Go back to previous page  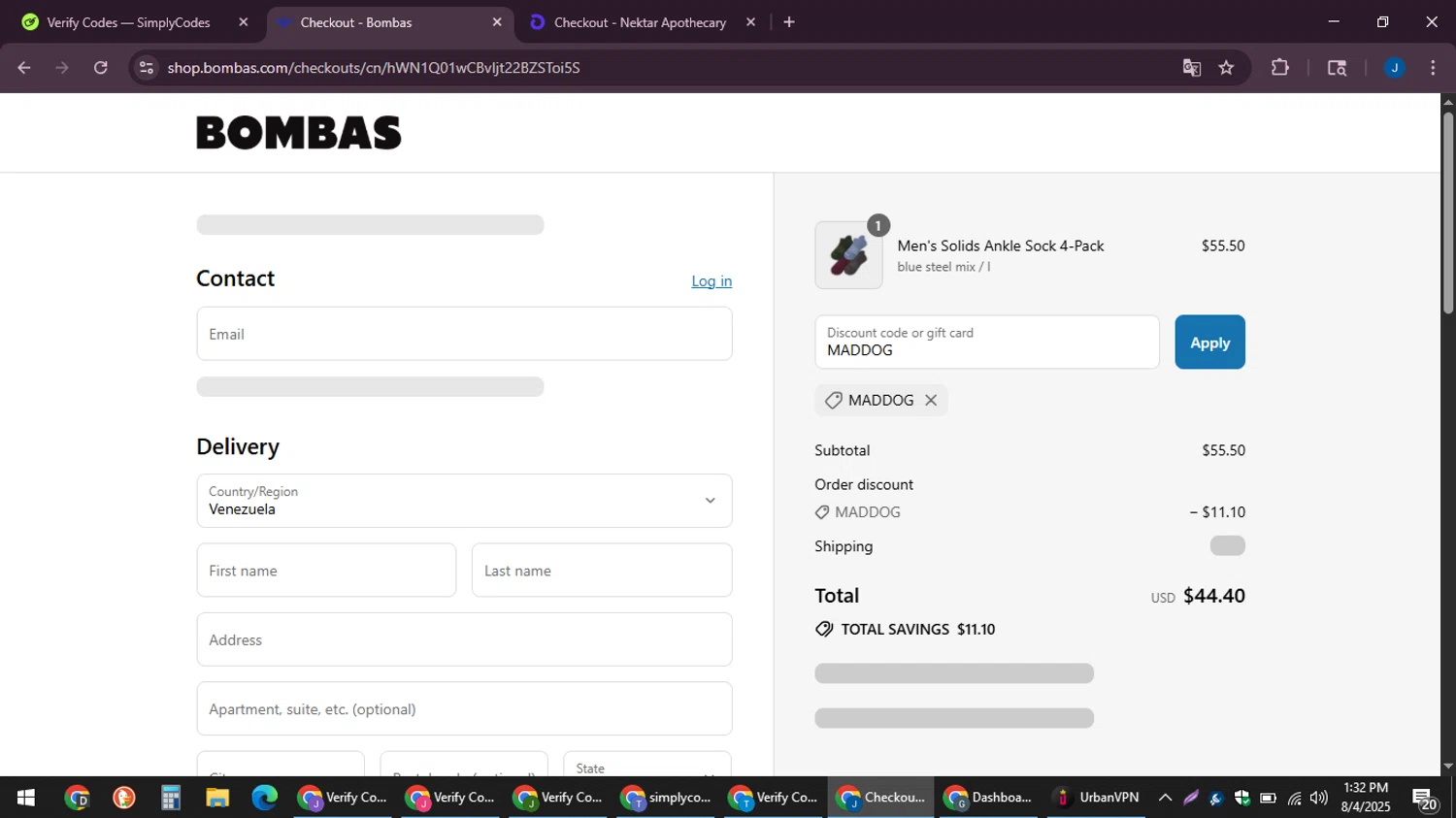[x=24, y=68]
